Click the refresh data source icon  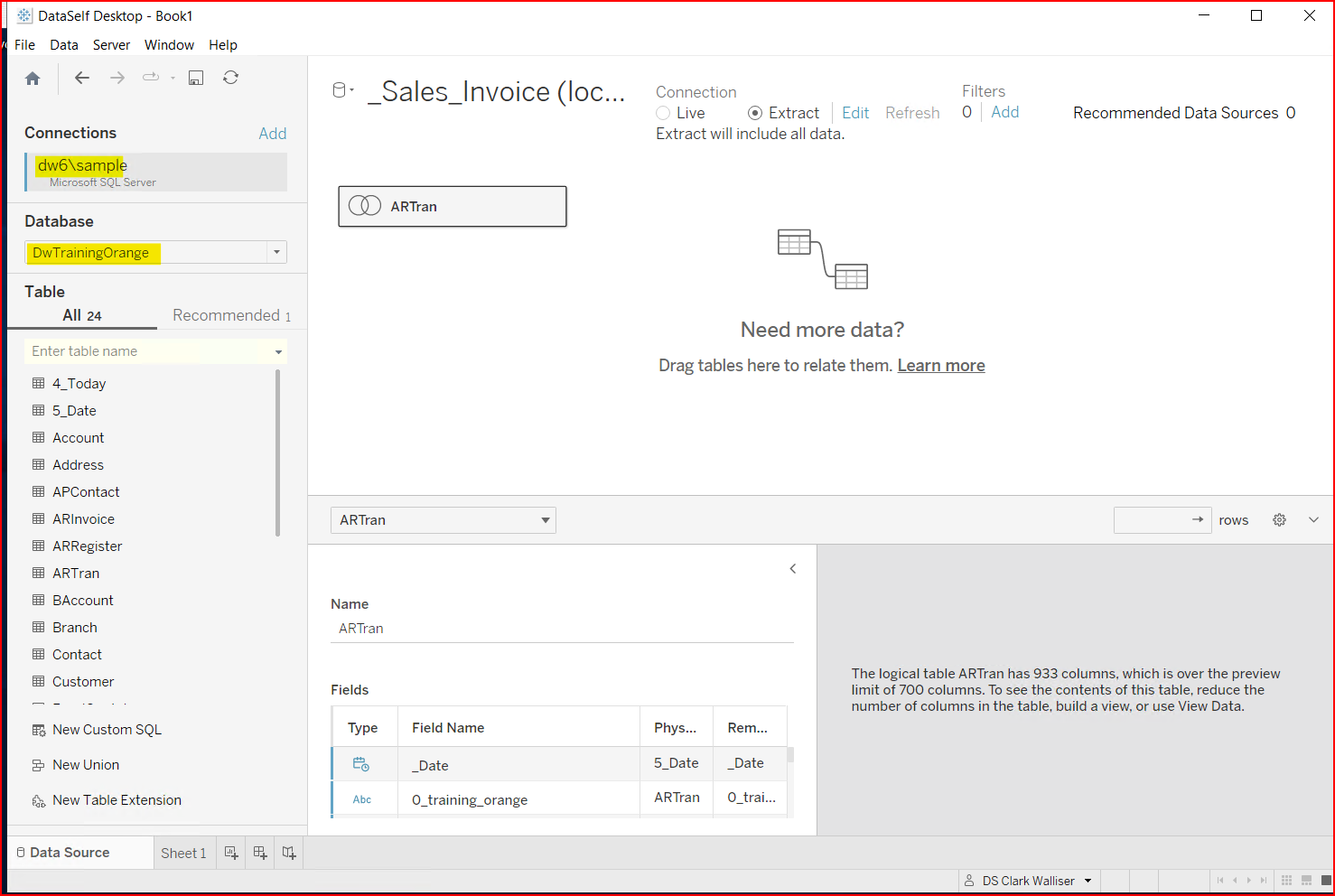click(231, 78)
